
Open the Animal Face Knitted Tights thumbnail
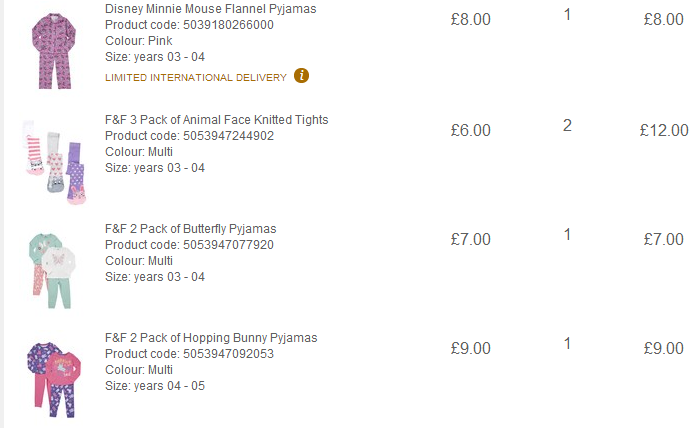coord(54,162)
